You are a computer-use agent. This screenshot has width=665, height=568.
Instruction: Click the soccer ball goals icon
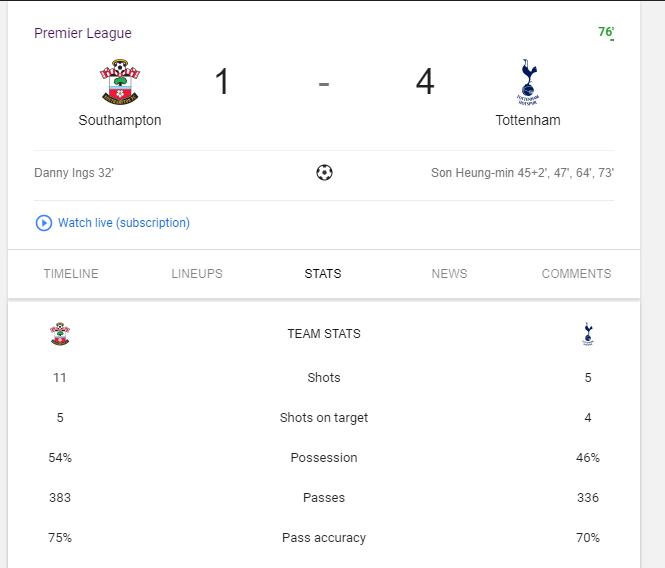coord(324,172)
